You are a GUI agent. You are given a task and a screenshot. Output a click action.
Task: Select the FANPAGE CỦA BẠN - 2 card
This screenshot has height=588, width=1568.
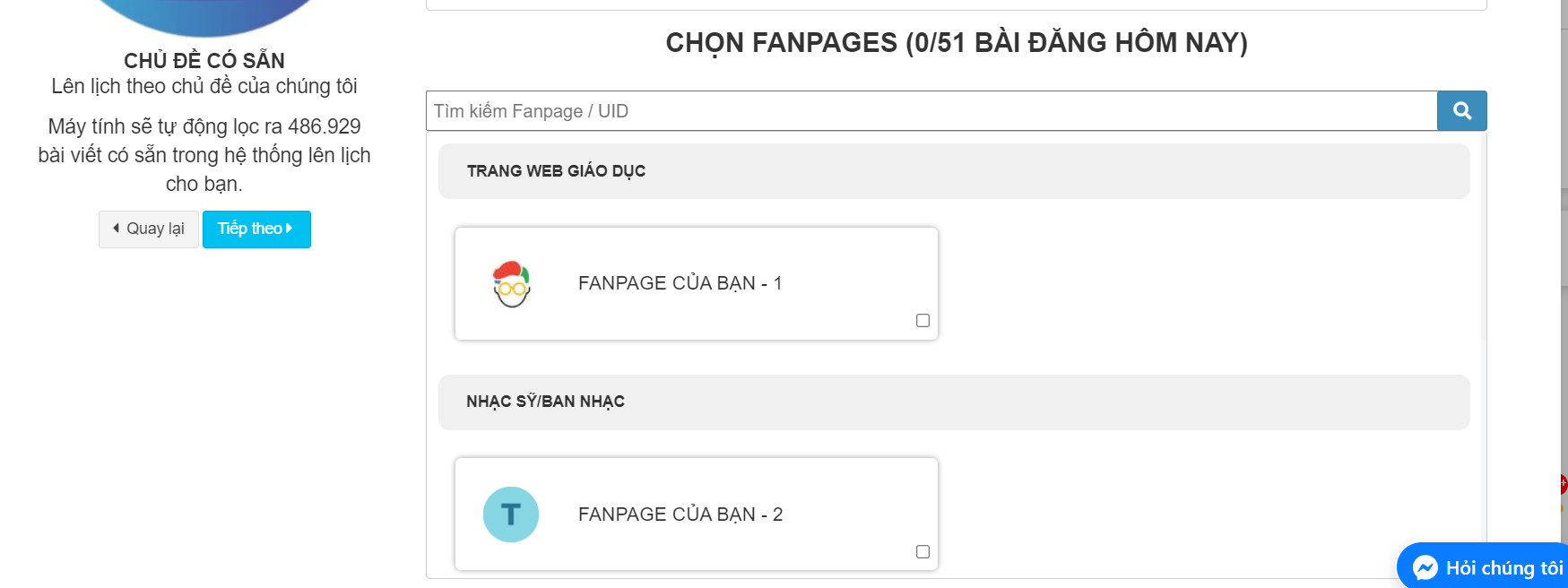pyautogui.click(x=697, y=514)
